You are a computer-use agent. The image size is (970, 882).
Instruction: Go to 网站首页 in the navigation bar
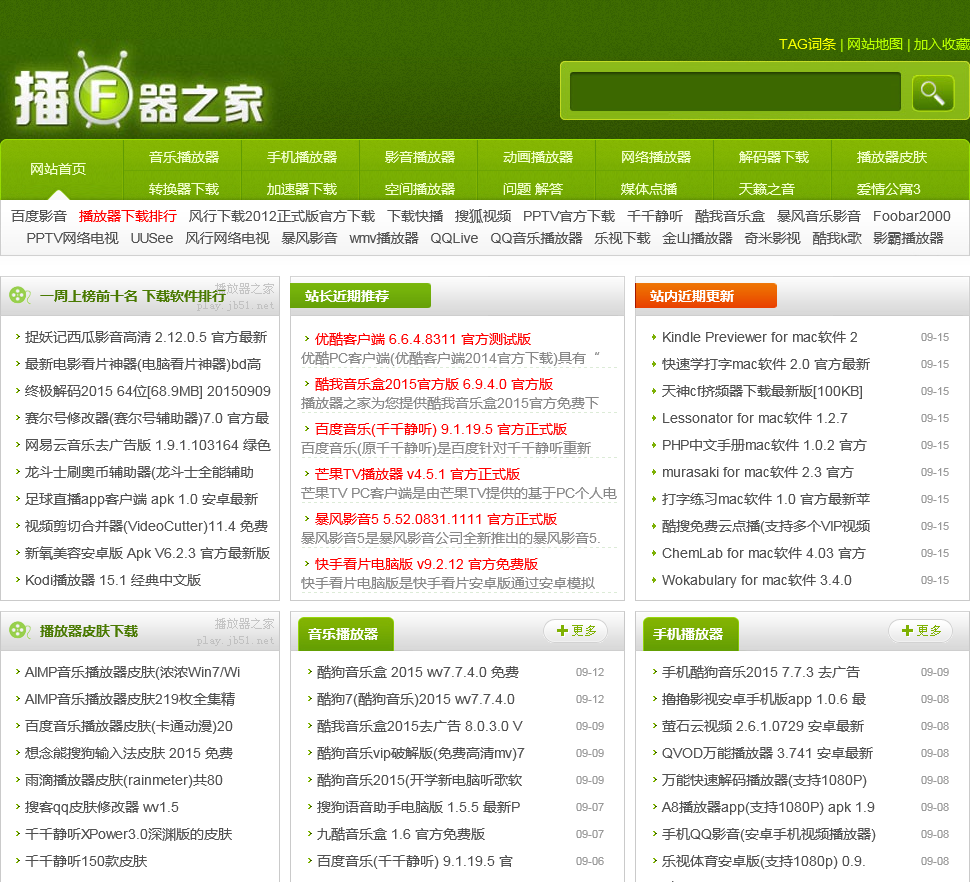point(58,169)
